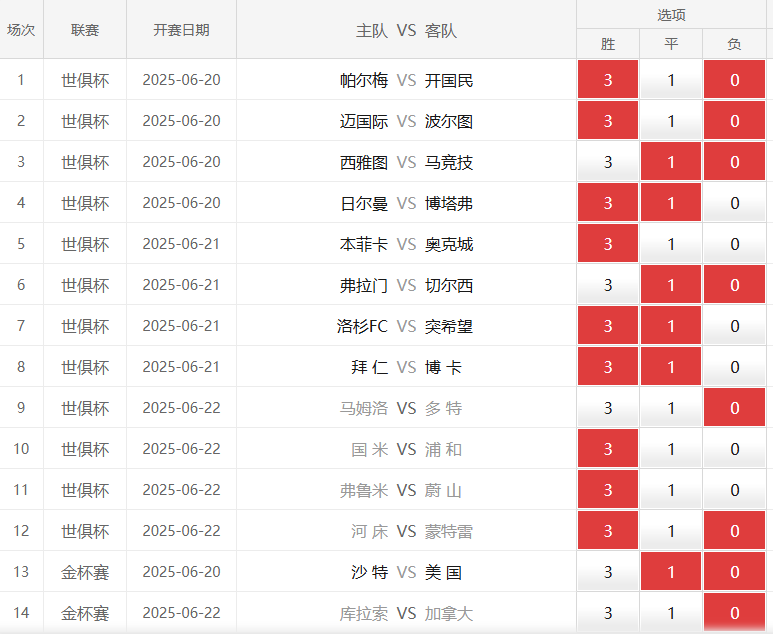Click 金杯赛 league cell in row 13
Viewport: 773px width, 636px height.
click(x=85, y=572)
